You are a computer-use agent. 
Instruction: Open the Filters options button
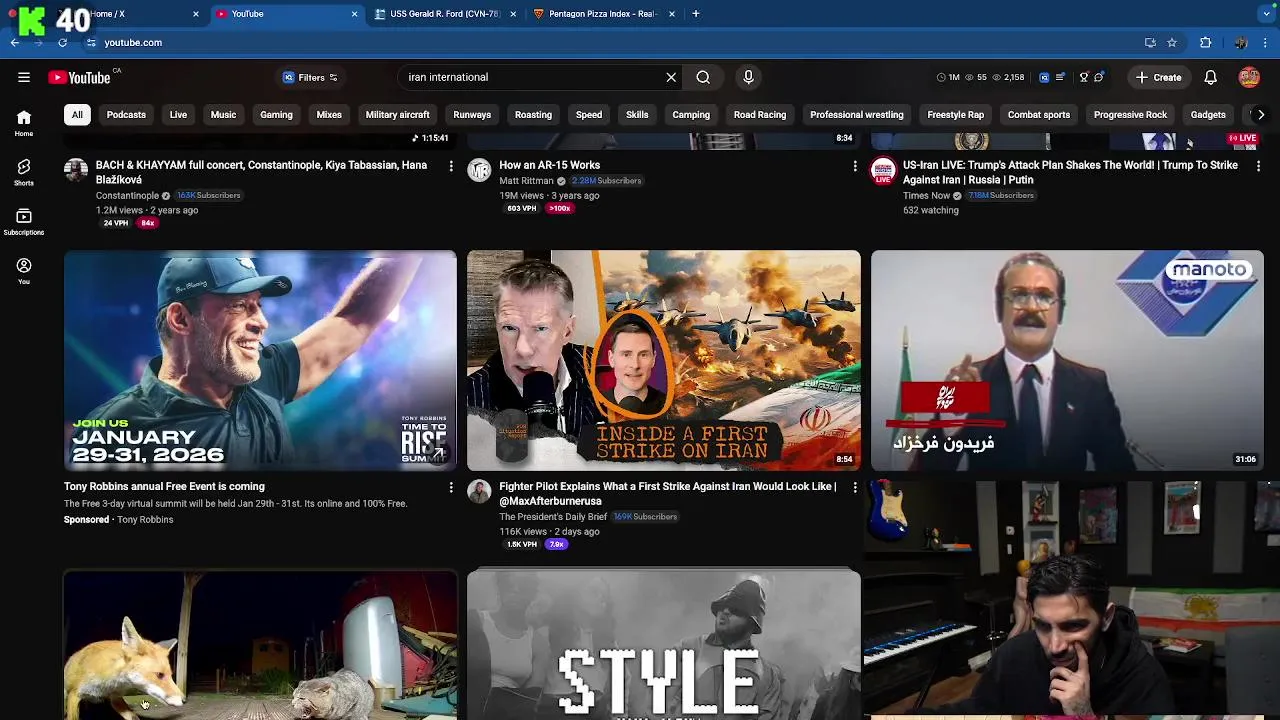310,77
